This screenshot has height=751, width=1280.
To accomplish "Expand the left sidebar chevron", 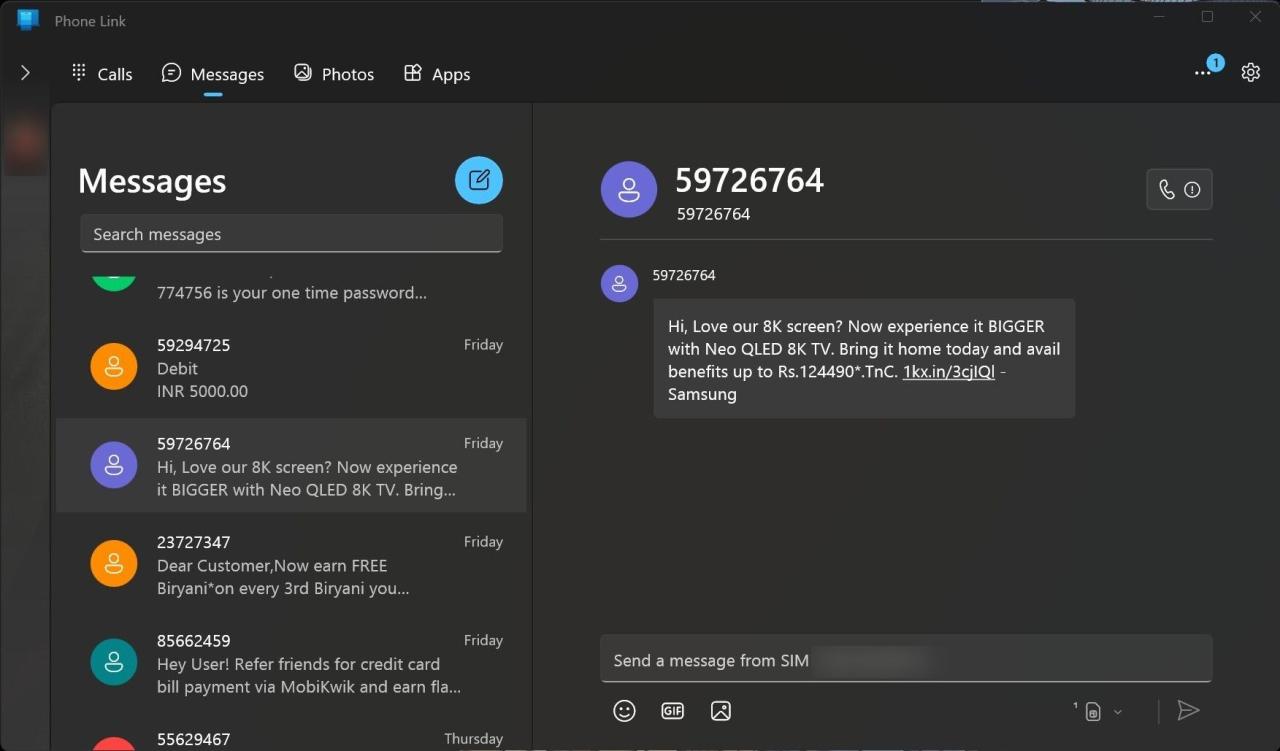I will [25, 73].
